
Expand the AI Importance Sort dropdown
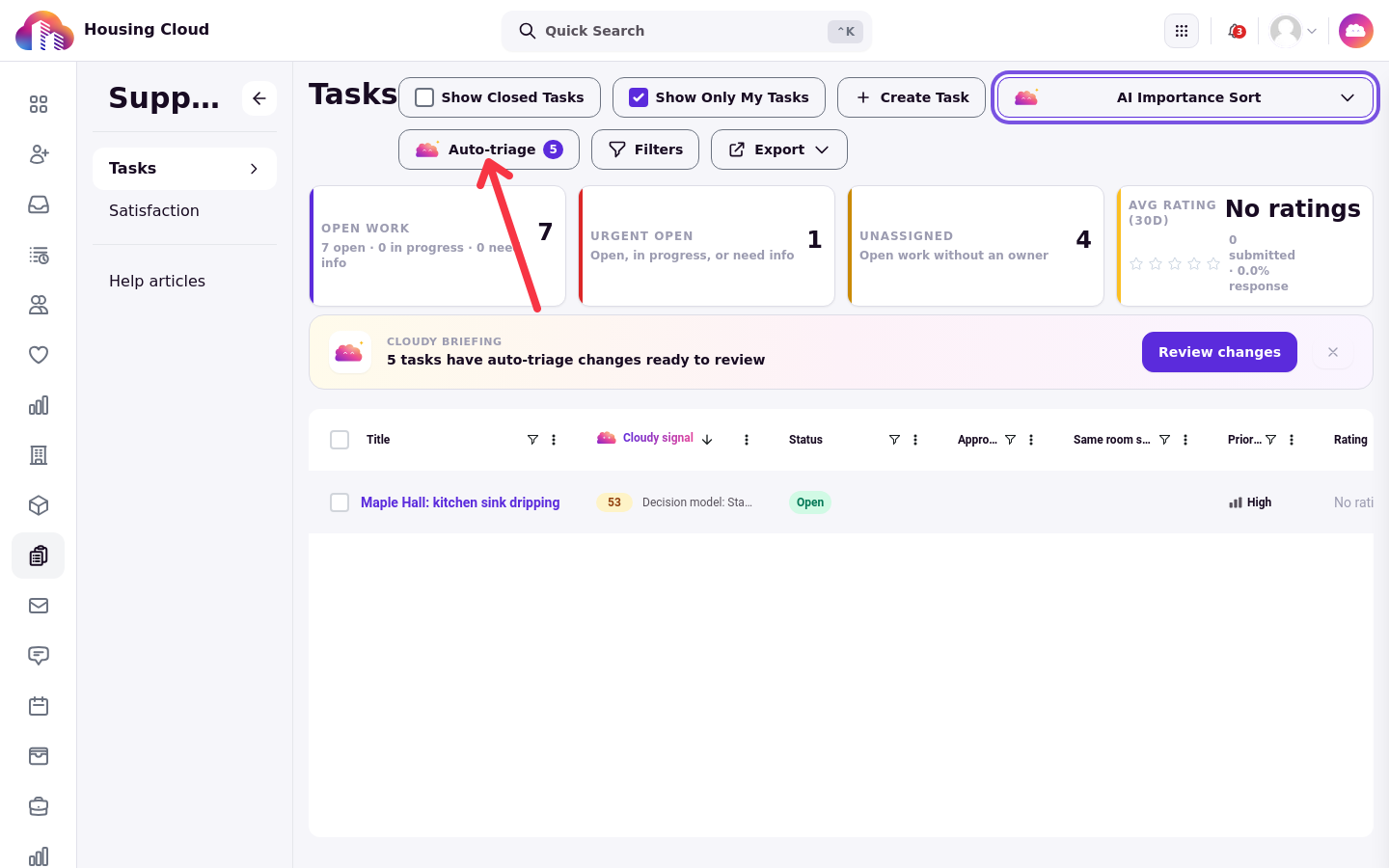(x=1185, y=97)
